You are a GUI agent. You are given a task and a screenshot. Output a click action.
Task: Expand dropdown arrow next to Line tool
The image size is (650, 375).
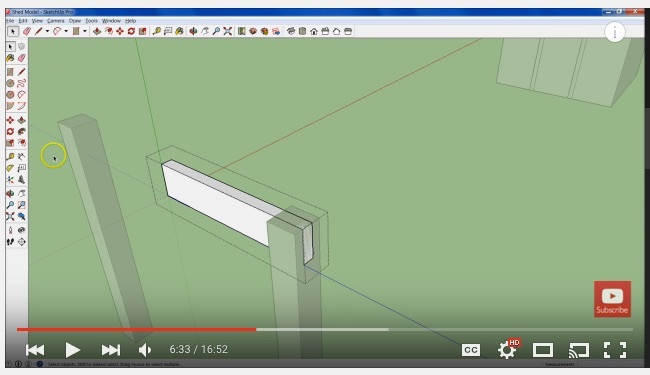(x=47, y=31)
